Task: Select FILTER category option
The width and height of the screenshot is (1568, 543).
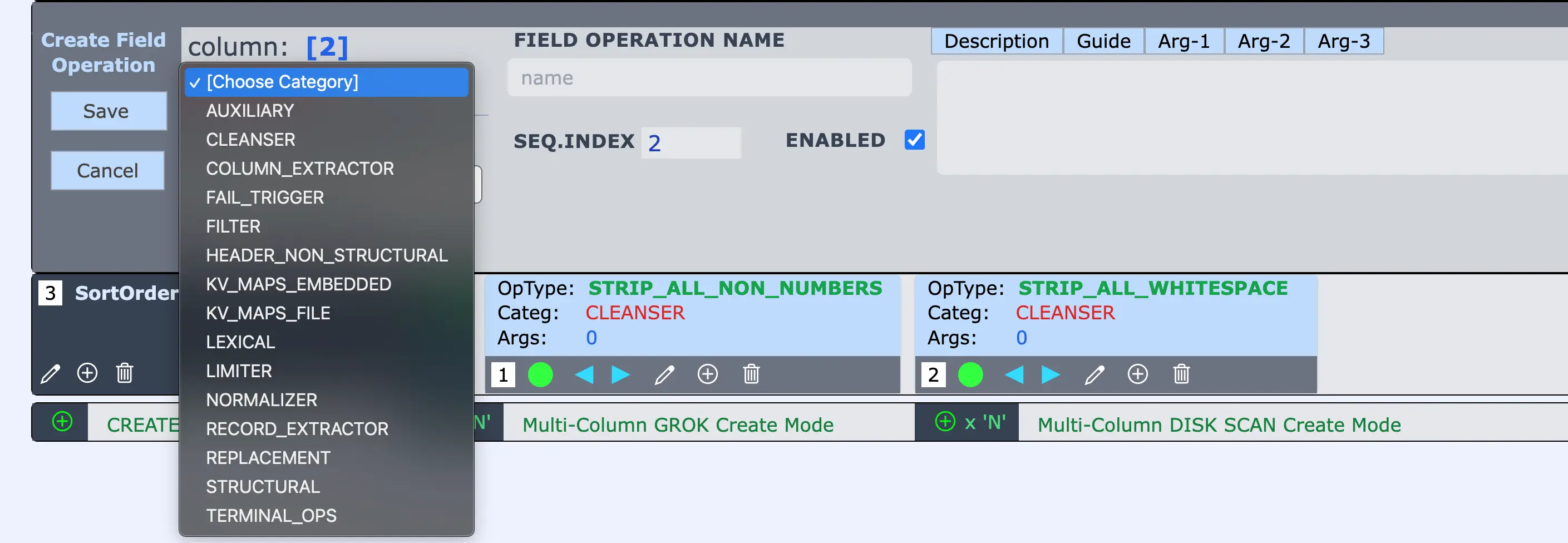Action: click(327, 226)
